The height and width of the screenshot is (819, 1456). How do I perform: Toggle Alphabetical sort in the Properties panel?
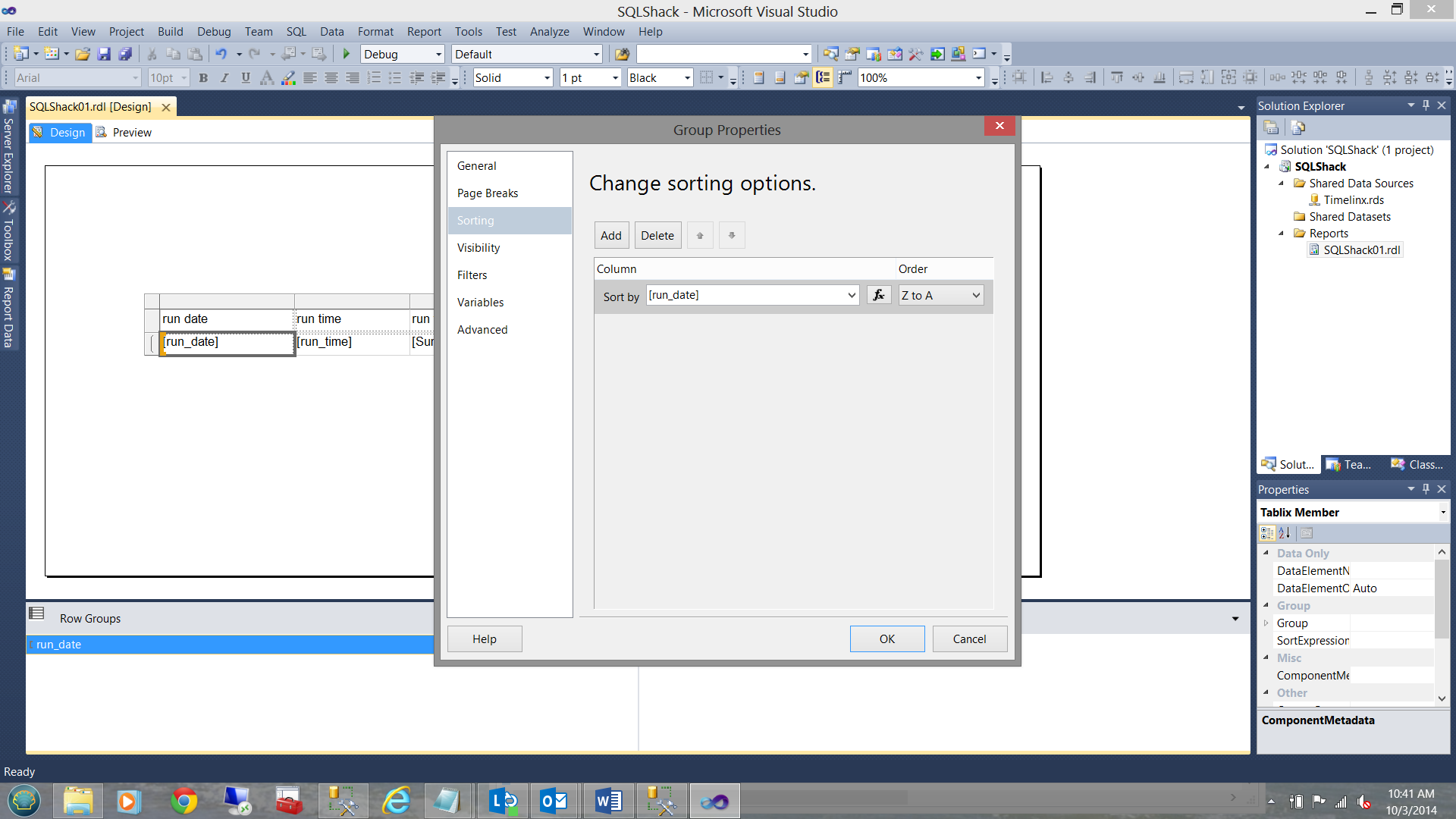pyautogui.click(x=1285, y=533)
